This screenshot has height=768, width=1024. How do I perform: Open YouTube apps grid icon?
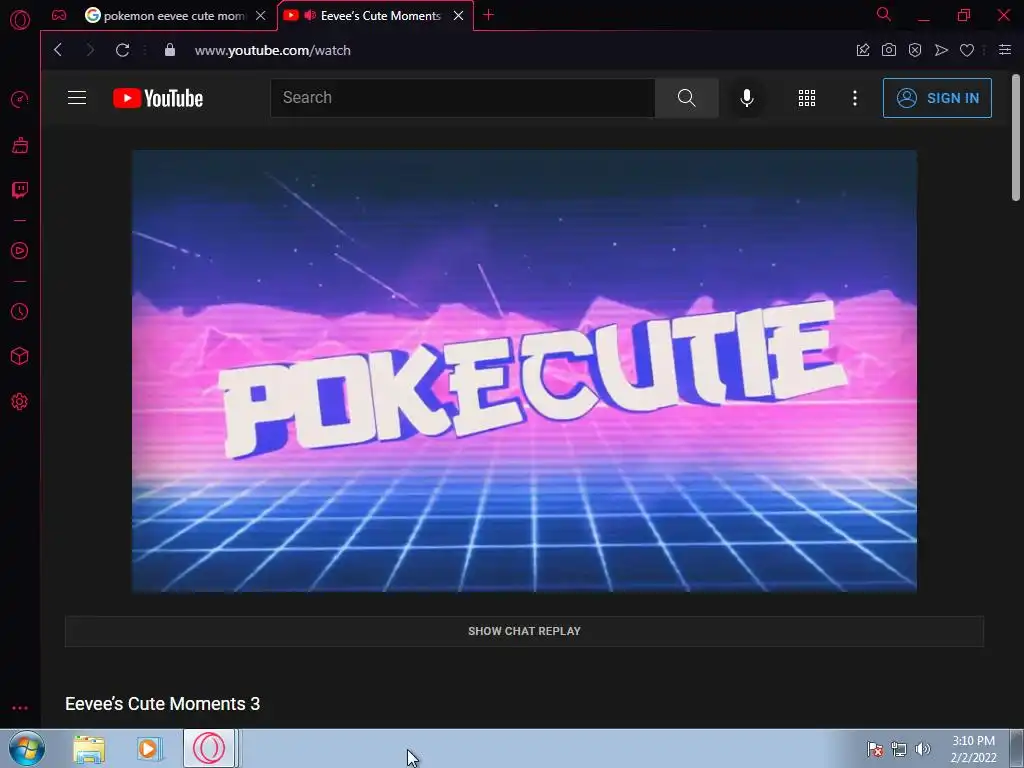(x=807, y=98)
